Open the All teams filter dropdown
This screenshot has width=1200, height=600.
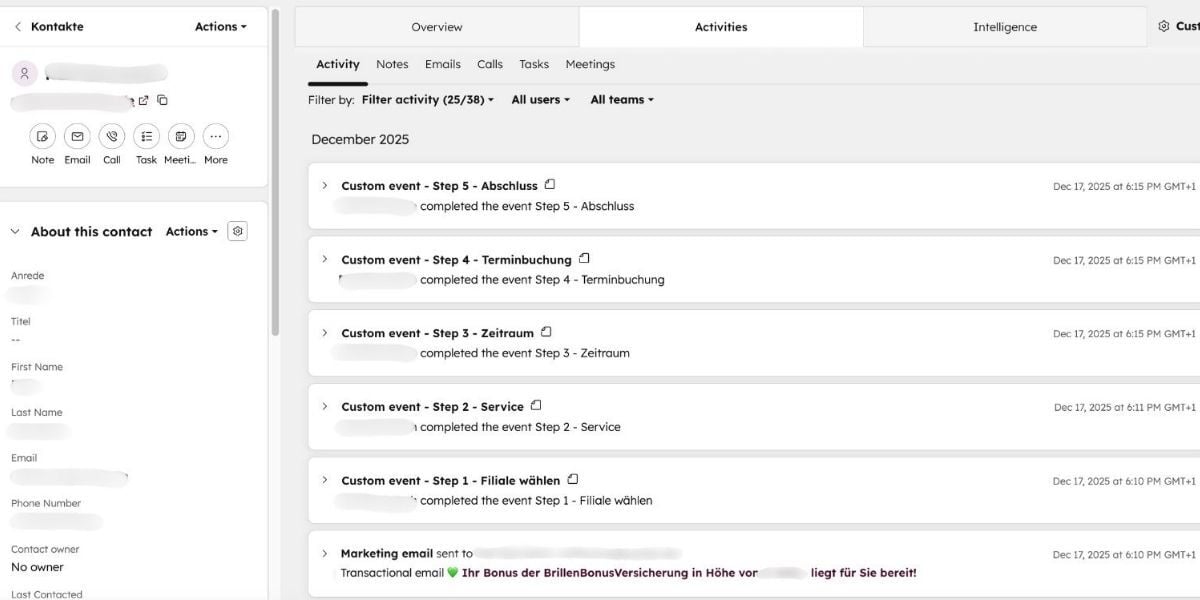click(x=621, y=100)
